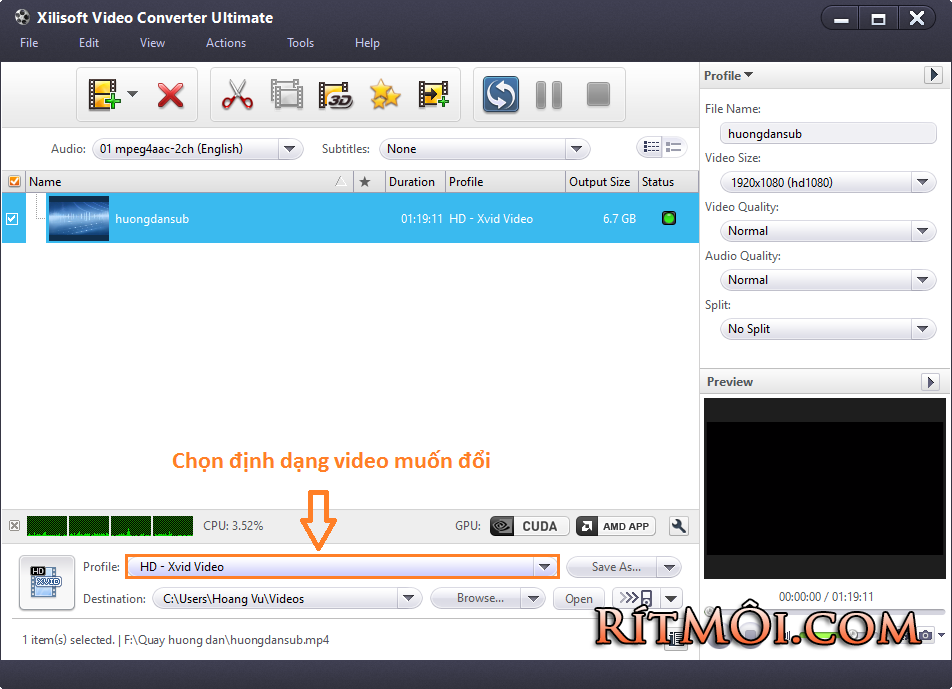
Task: Edit the File Name field huongdansub
Action: (x=828, y=134)
